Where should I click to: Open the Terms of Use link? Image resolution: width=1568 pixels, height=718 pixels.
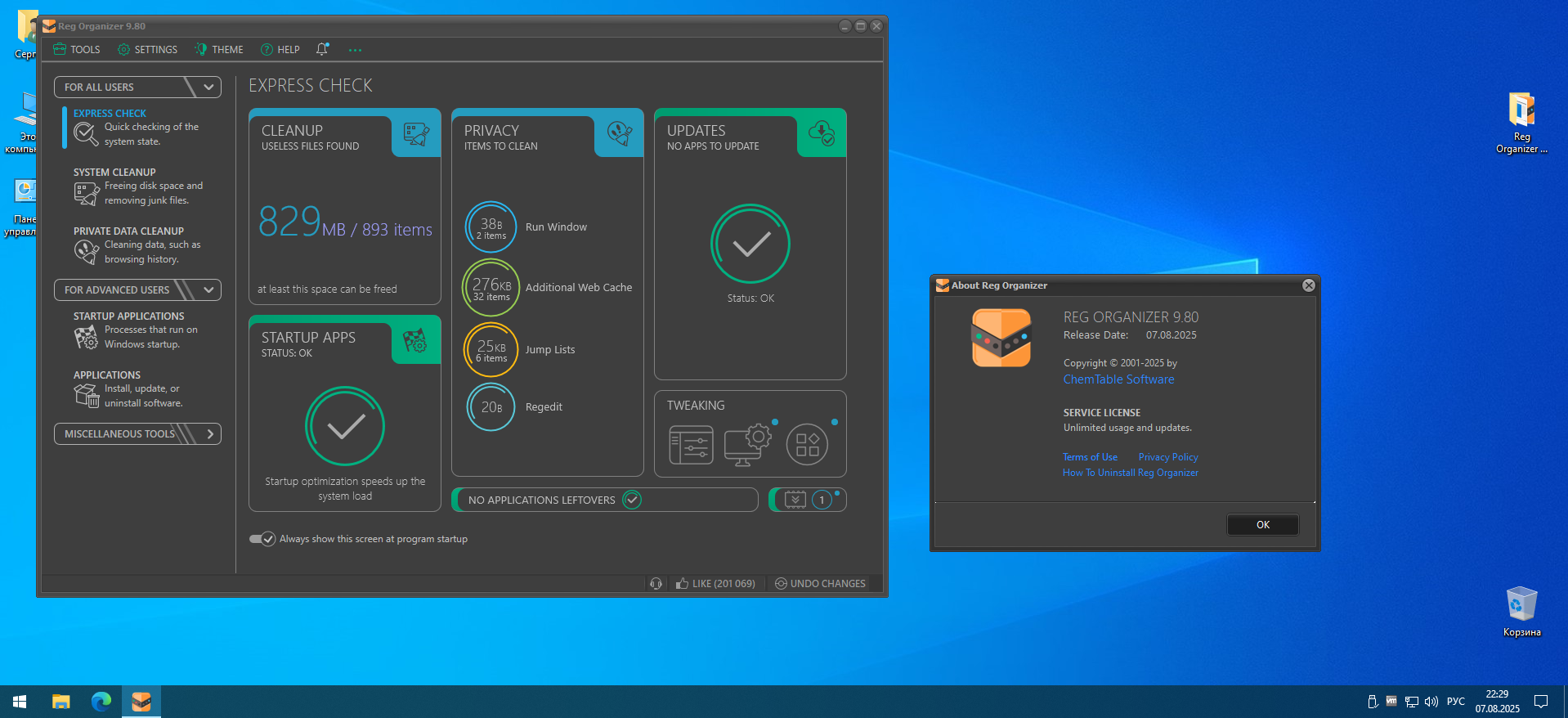pyautogui.click(x=1090, y=457)
